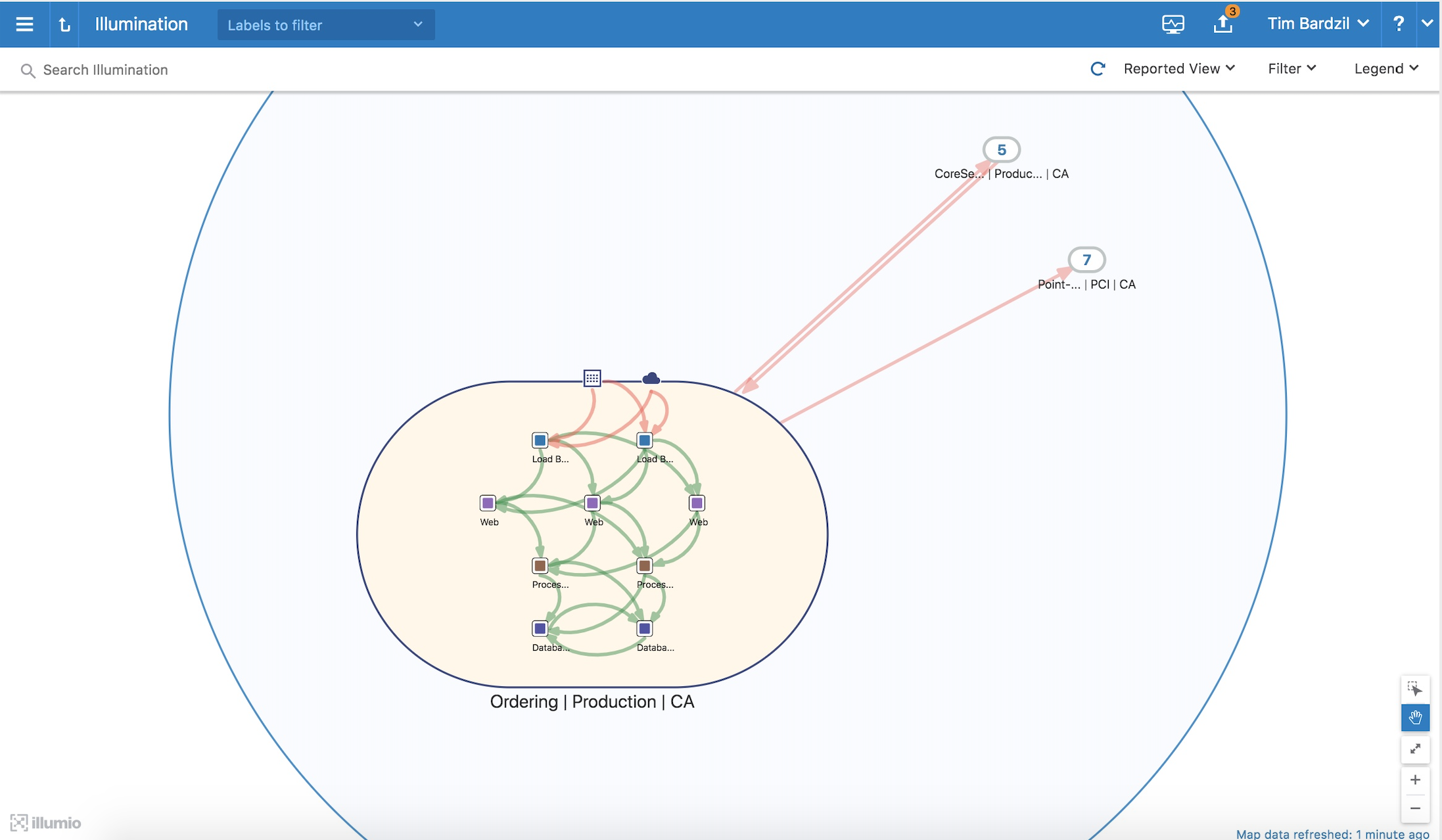Activate the selection tool icon

tap(1414, 689)
